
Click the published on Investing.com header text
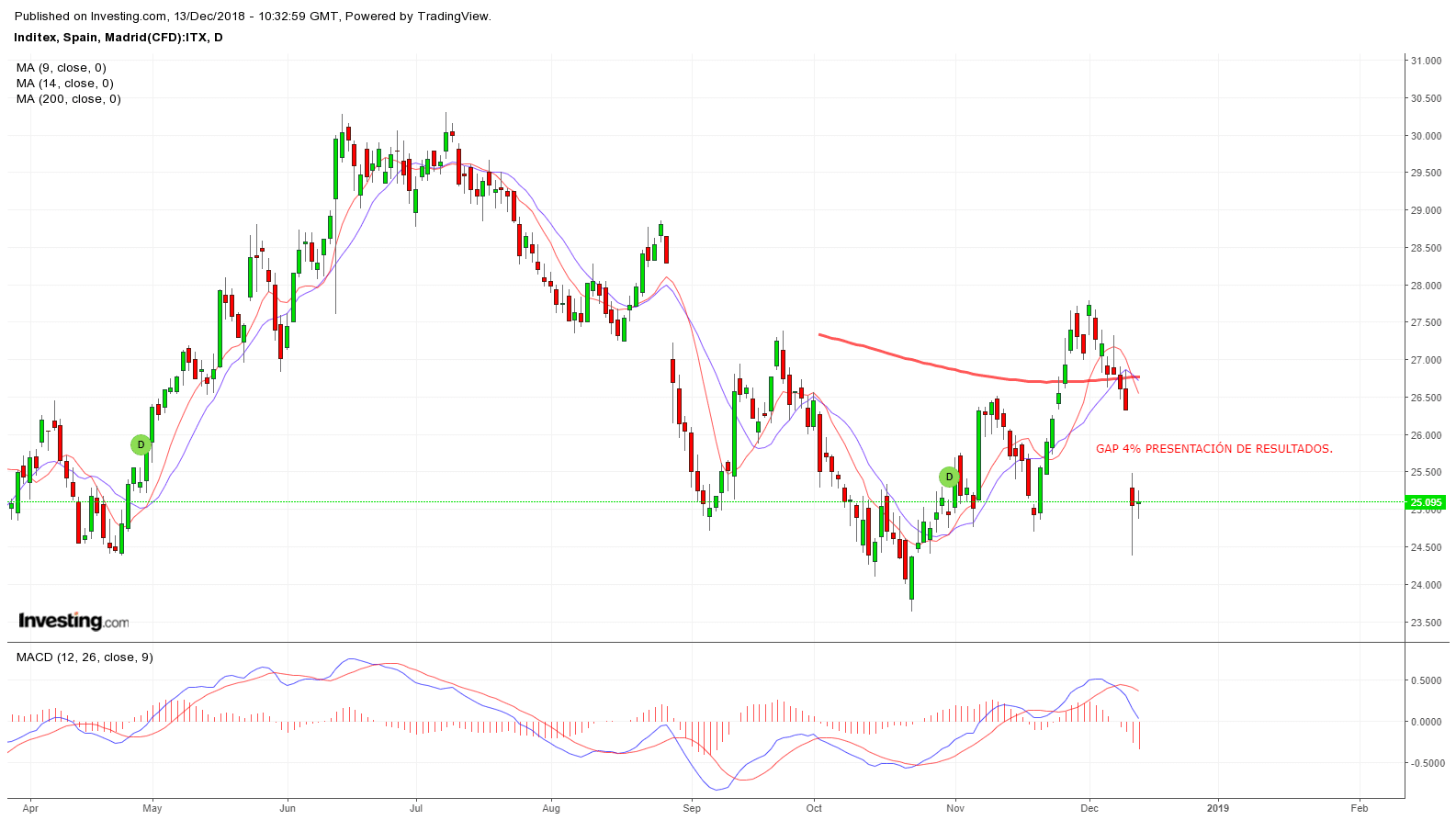253,17
